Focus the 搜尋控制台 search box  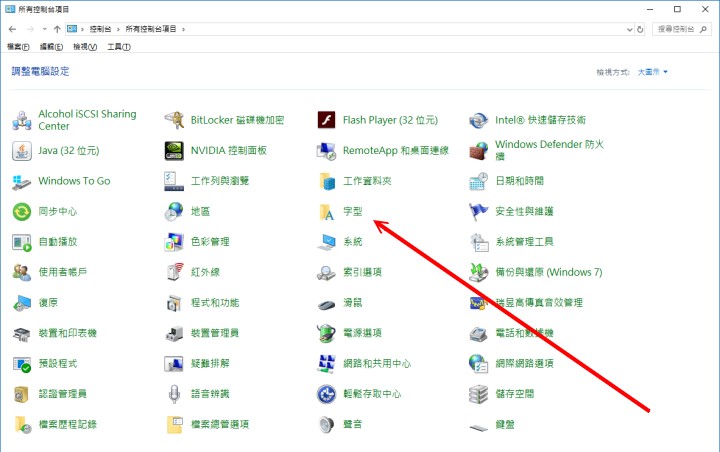click(x=681, y=29)
